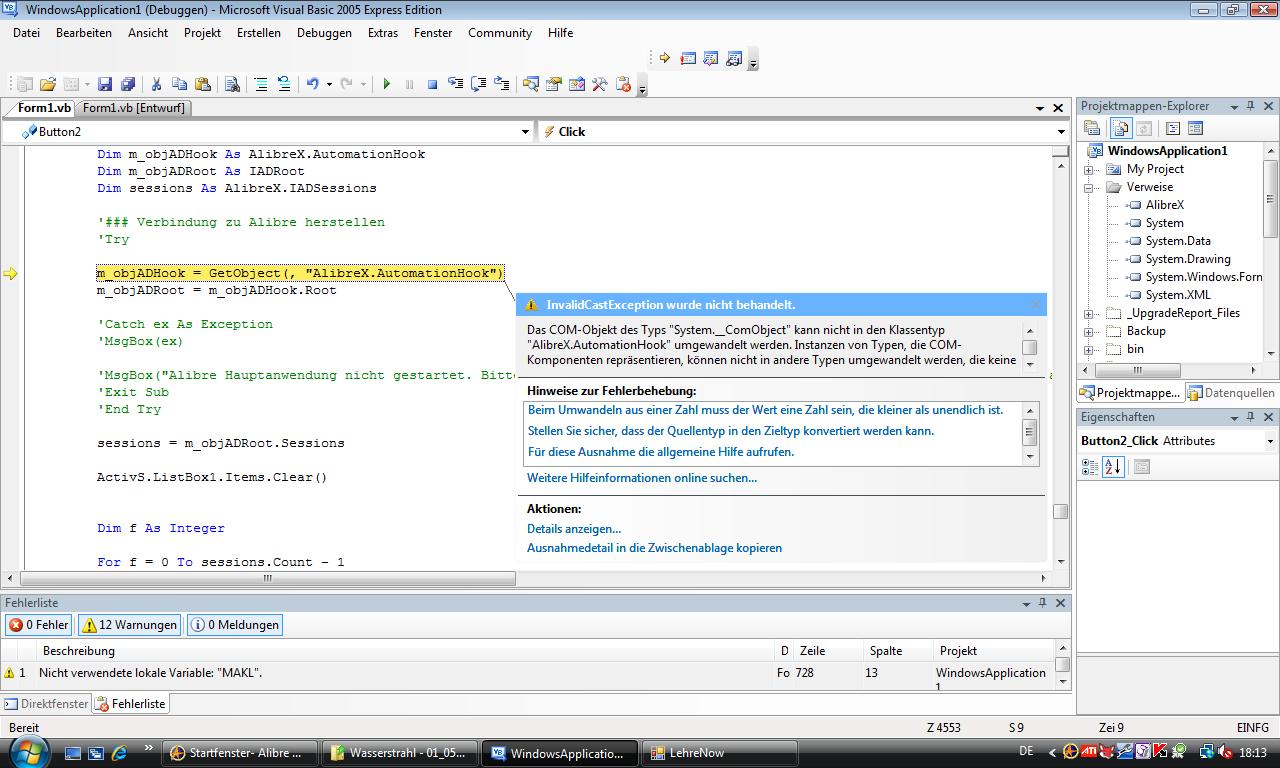This screenshot has height=768, width=1280.
Task: Toggle the 0 Fehler filter button
Action: tap(39, 625)
